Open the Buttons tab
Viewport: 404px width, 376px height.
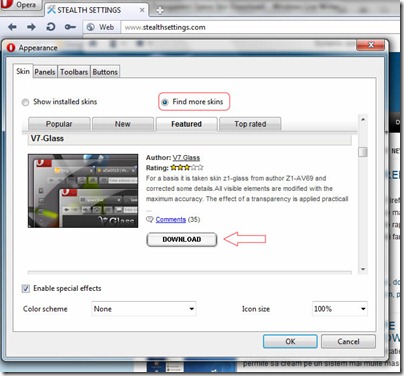click(x=105, y=72)
